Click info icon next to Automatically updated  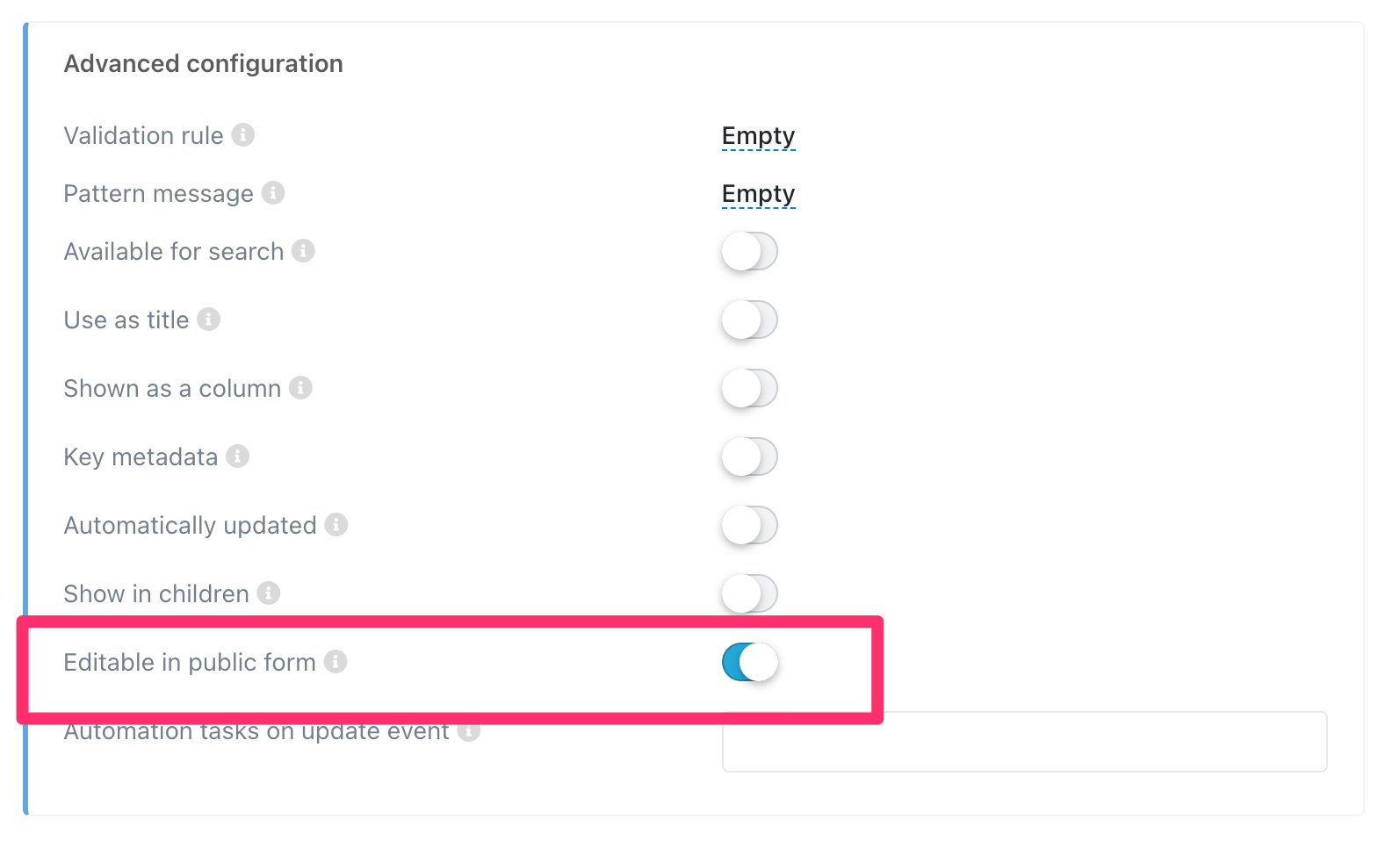[336, 525]
